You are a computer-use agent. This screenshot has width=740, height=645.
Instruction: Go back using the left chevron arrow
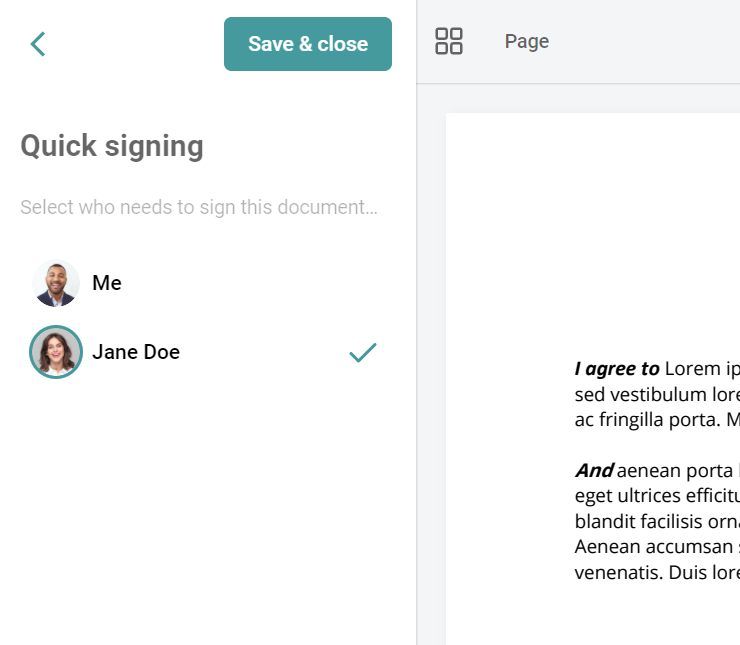pyautogui.click(x=38, y=44)
